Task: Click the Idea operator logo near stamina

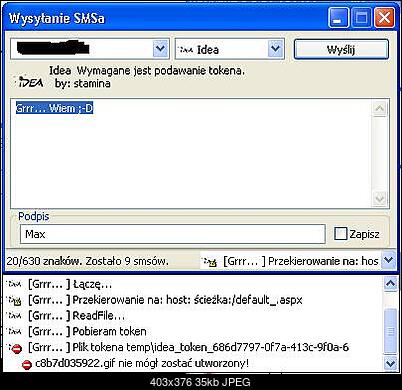Action: pyautogui.click(x=31, y=82)
